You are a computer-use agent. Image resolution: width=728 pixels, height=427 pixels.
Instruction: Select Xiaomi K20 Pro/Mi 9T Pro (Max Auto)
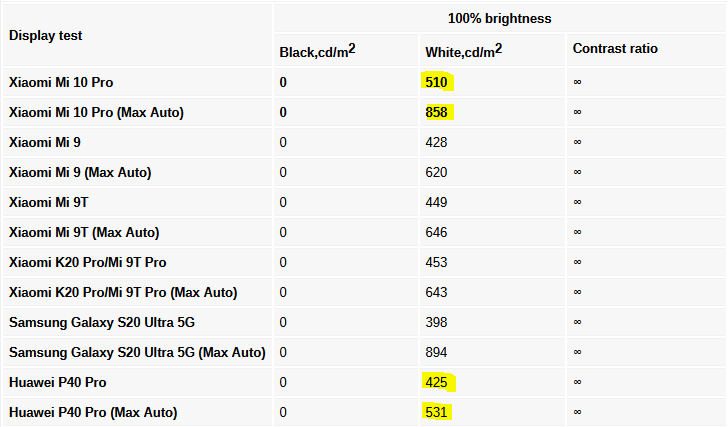(x=123, y=292)
